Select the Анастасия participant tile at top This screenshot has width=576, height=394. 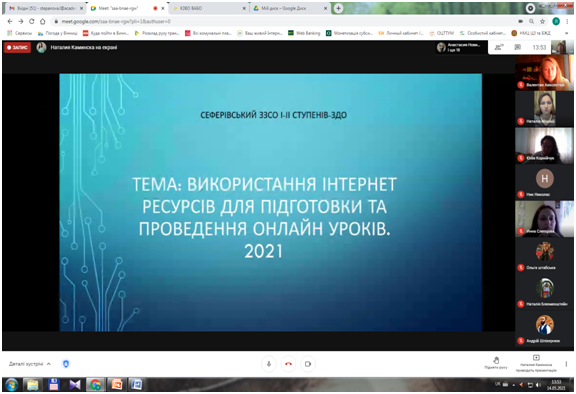pos(461,47)
